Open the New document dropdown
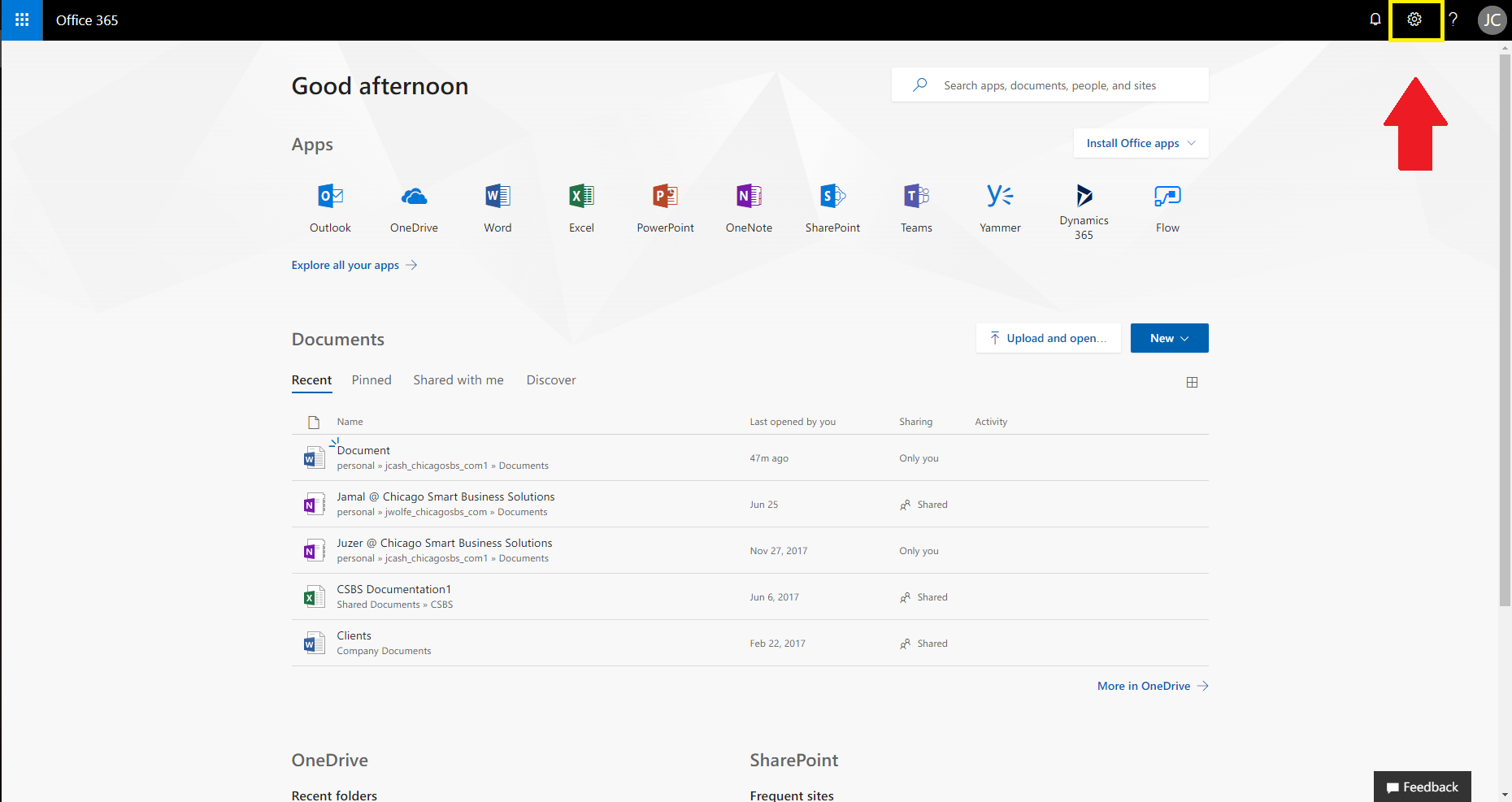 (x=1169, y=338)
